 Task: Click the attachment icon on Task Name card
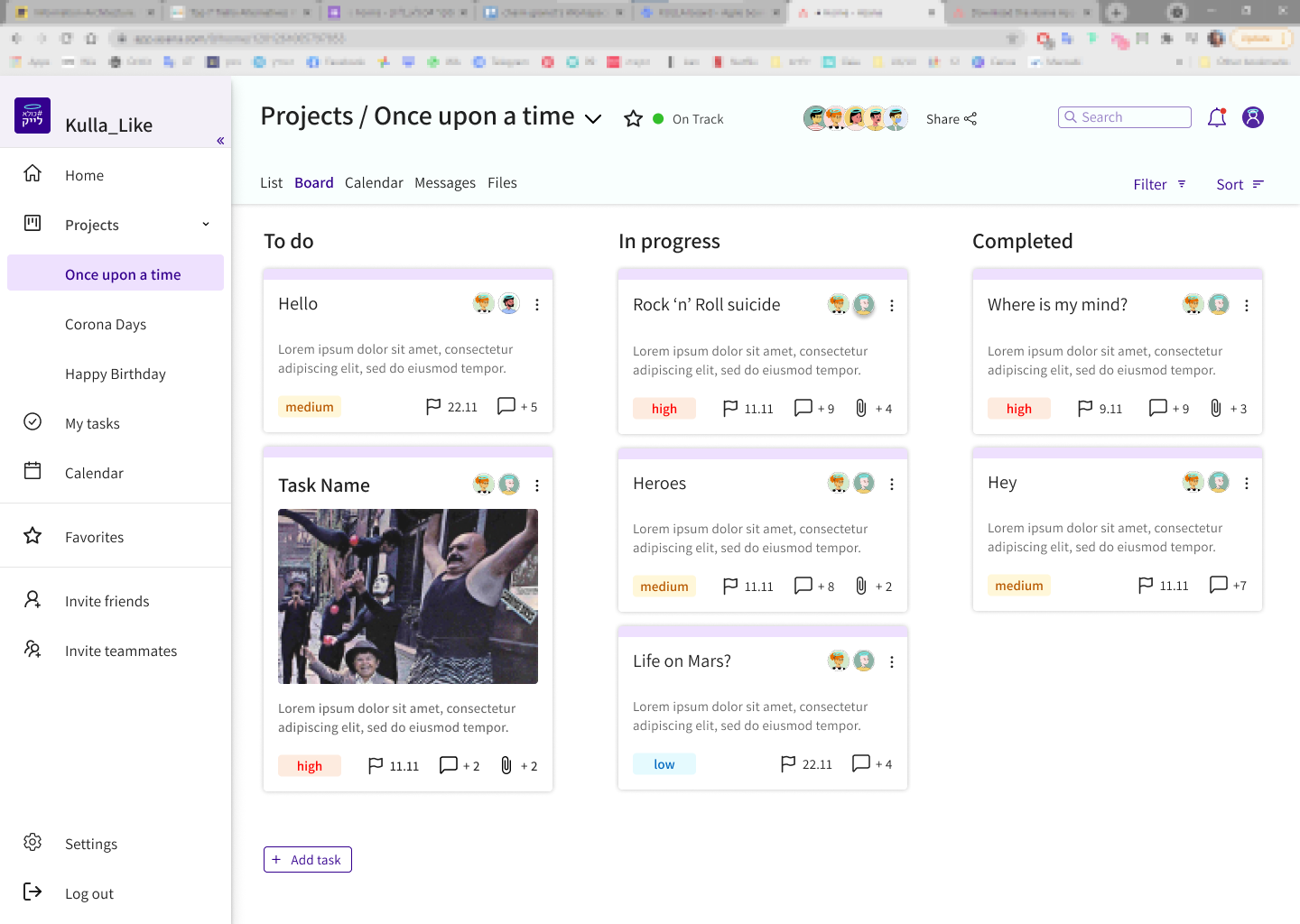pos(506,765)
